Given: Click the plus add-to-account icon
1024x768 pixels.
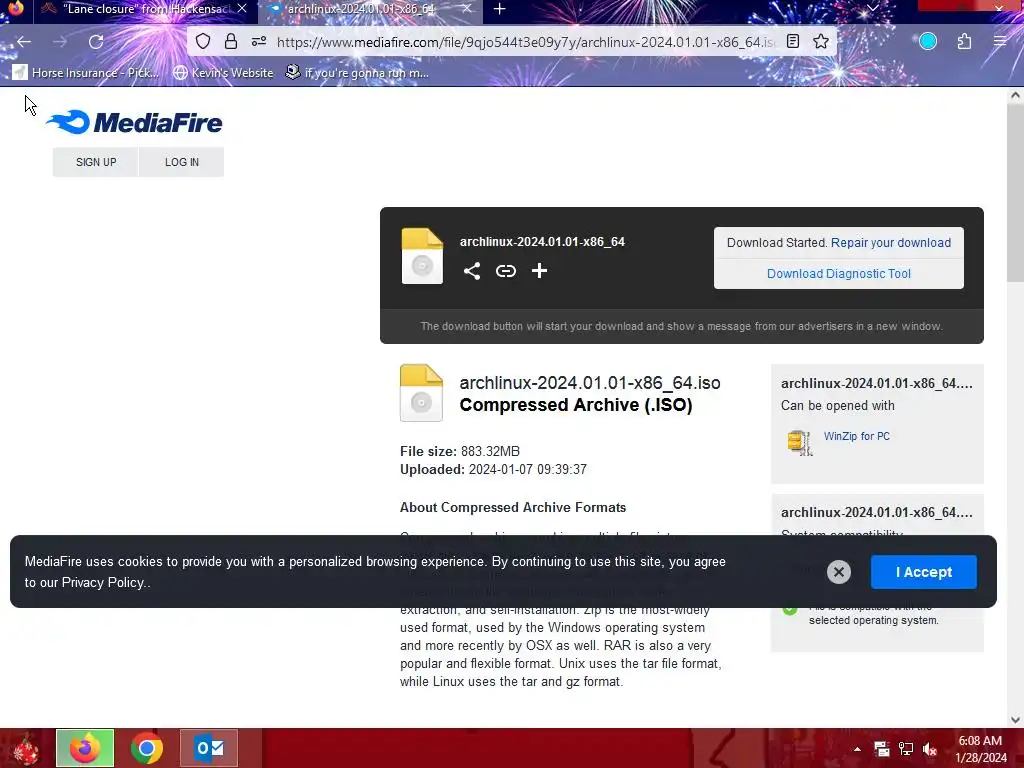Looking at the screenshot, I should pos(539,271).
